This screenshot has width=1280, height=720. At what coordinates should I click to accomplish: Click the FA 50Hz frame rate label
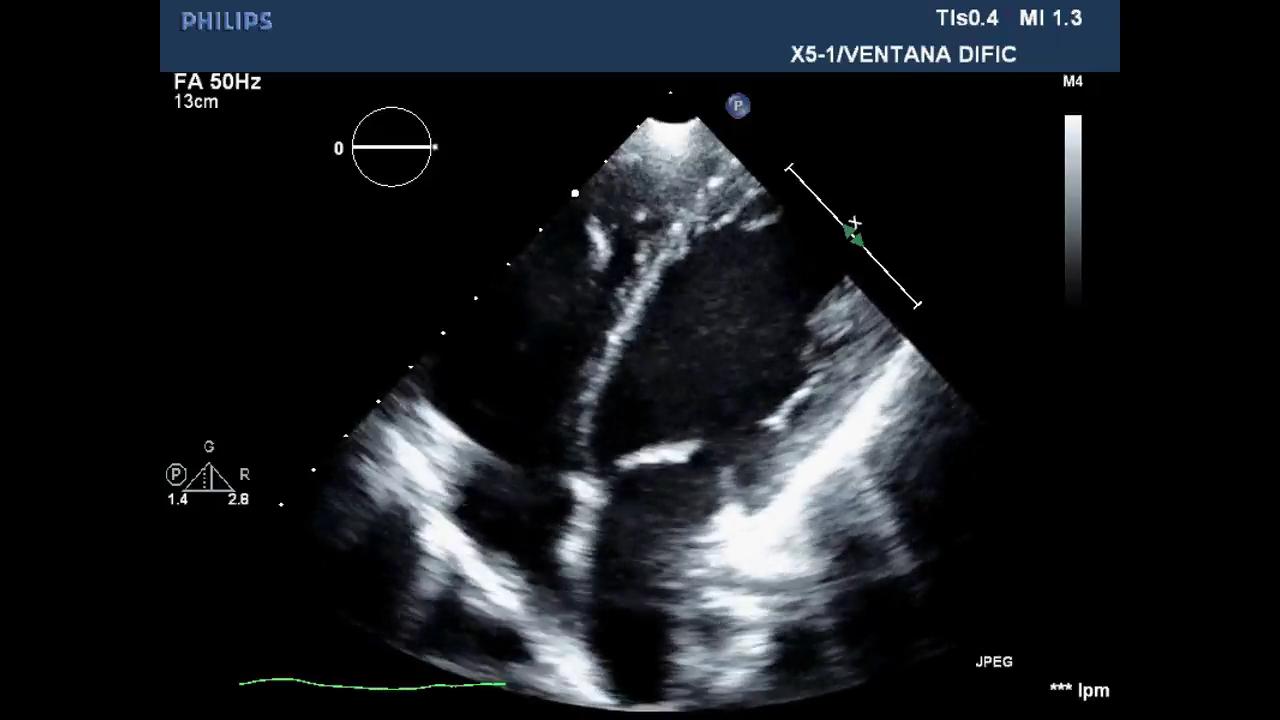pyautogui.click(x=217, y=82)
